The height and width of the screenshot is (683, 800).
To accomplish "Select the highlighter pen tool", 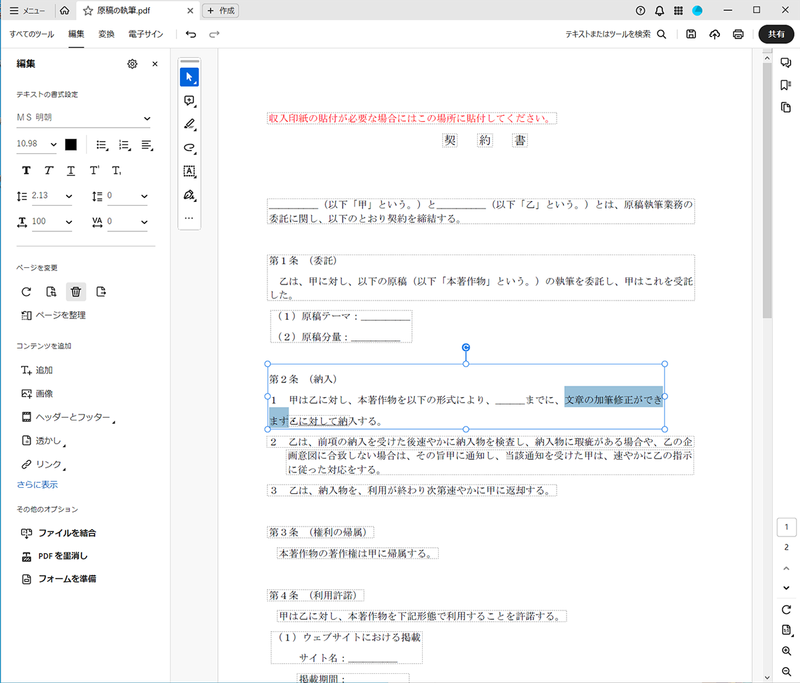I will [189, 124].
